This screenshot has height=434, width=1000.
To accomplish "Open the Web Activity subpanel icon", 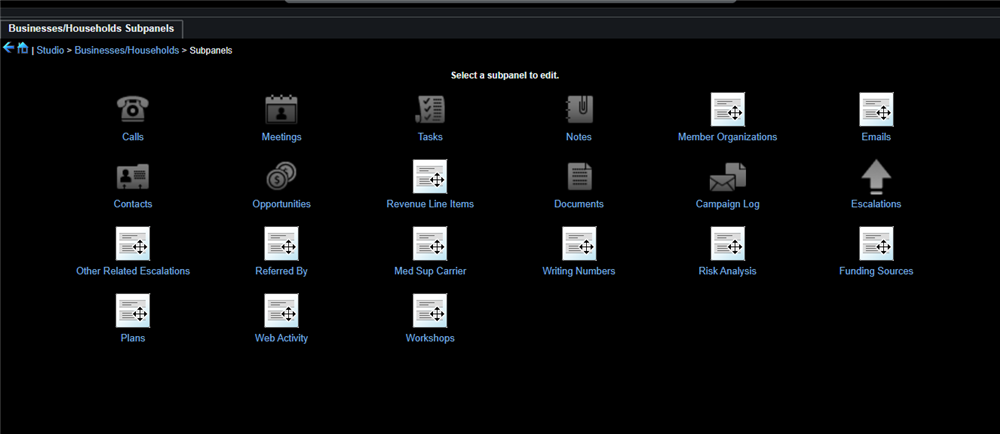I will (281, 310).
